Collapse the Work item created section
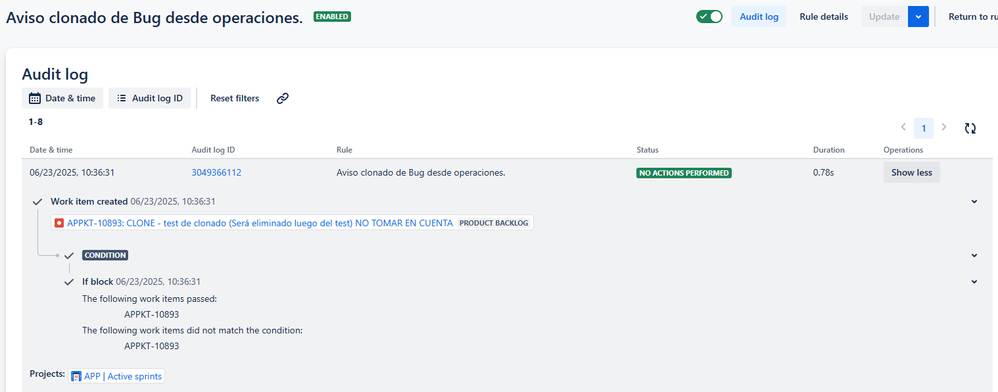 [974, 202]
